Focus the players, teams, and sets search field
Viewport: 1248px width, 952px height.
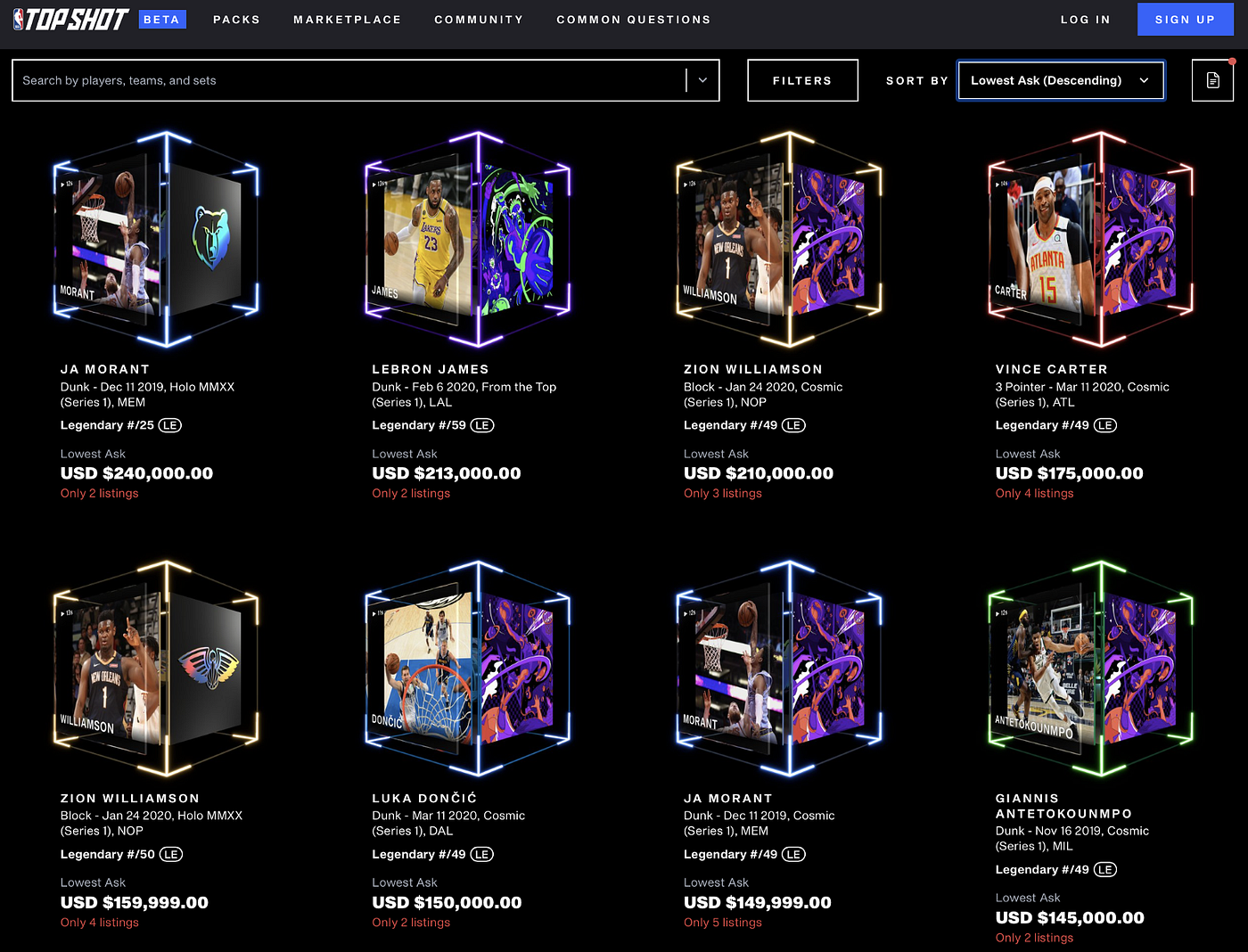(x=348, y=80)
